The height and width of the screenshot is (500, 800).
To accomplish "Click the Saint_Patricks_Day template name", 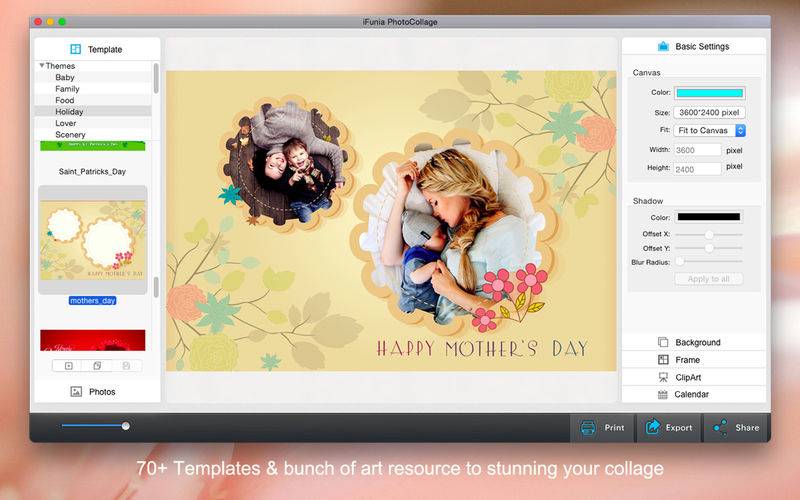I will click(x=92, y=171).
